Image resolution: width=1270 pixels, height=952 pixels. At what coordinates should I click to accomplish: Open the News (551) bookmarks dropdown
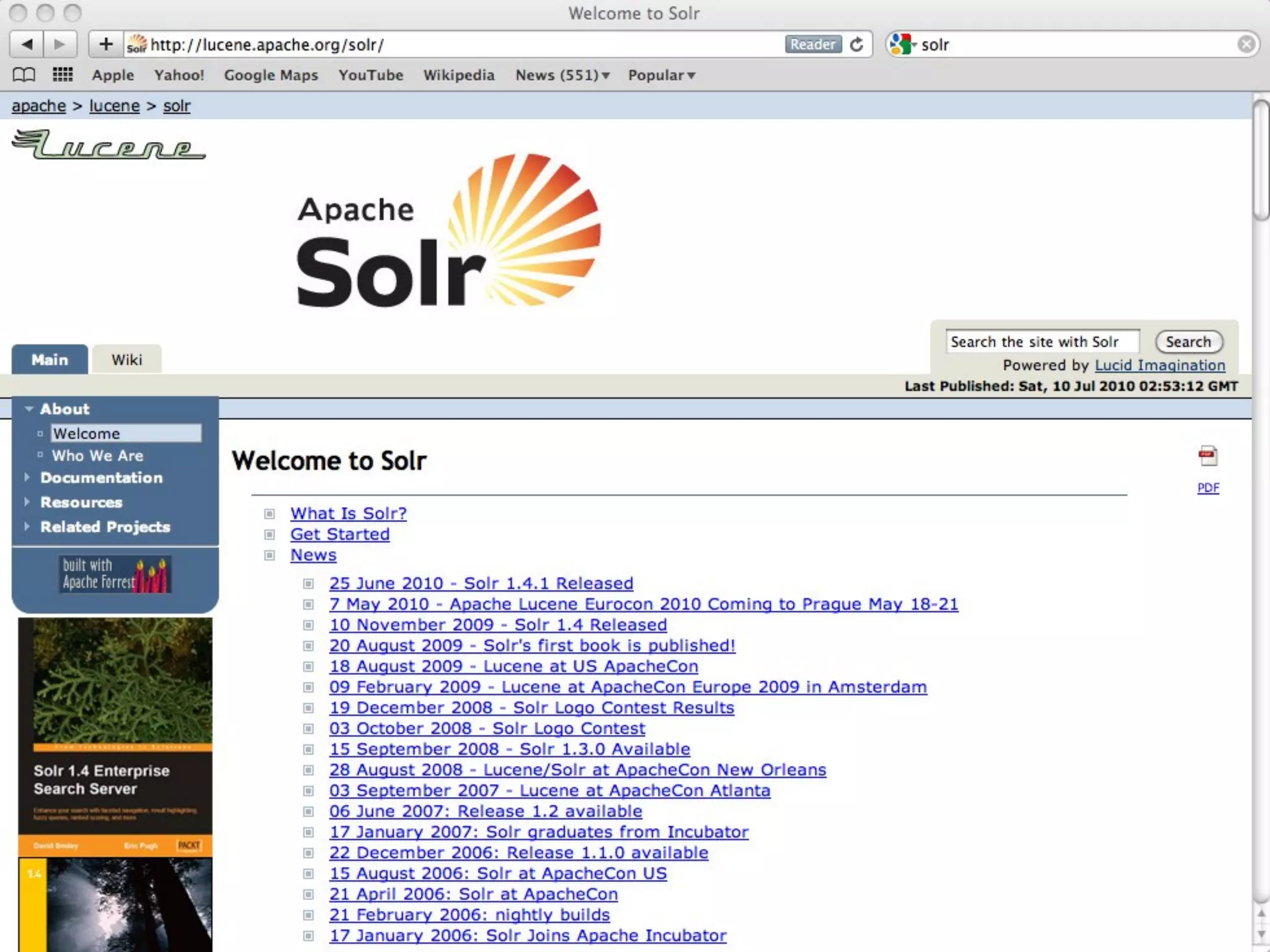pos(562,76)
